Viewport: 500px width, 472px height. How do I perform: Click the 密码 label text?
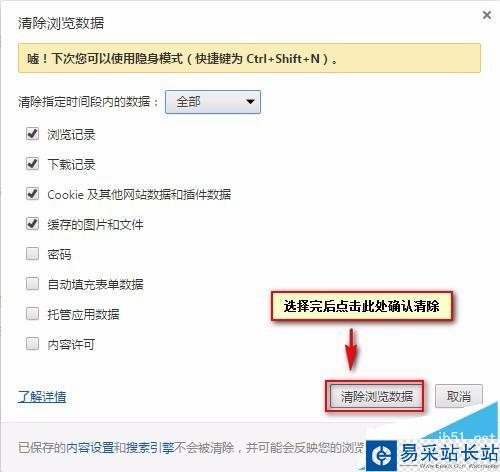click(59, 255)
